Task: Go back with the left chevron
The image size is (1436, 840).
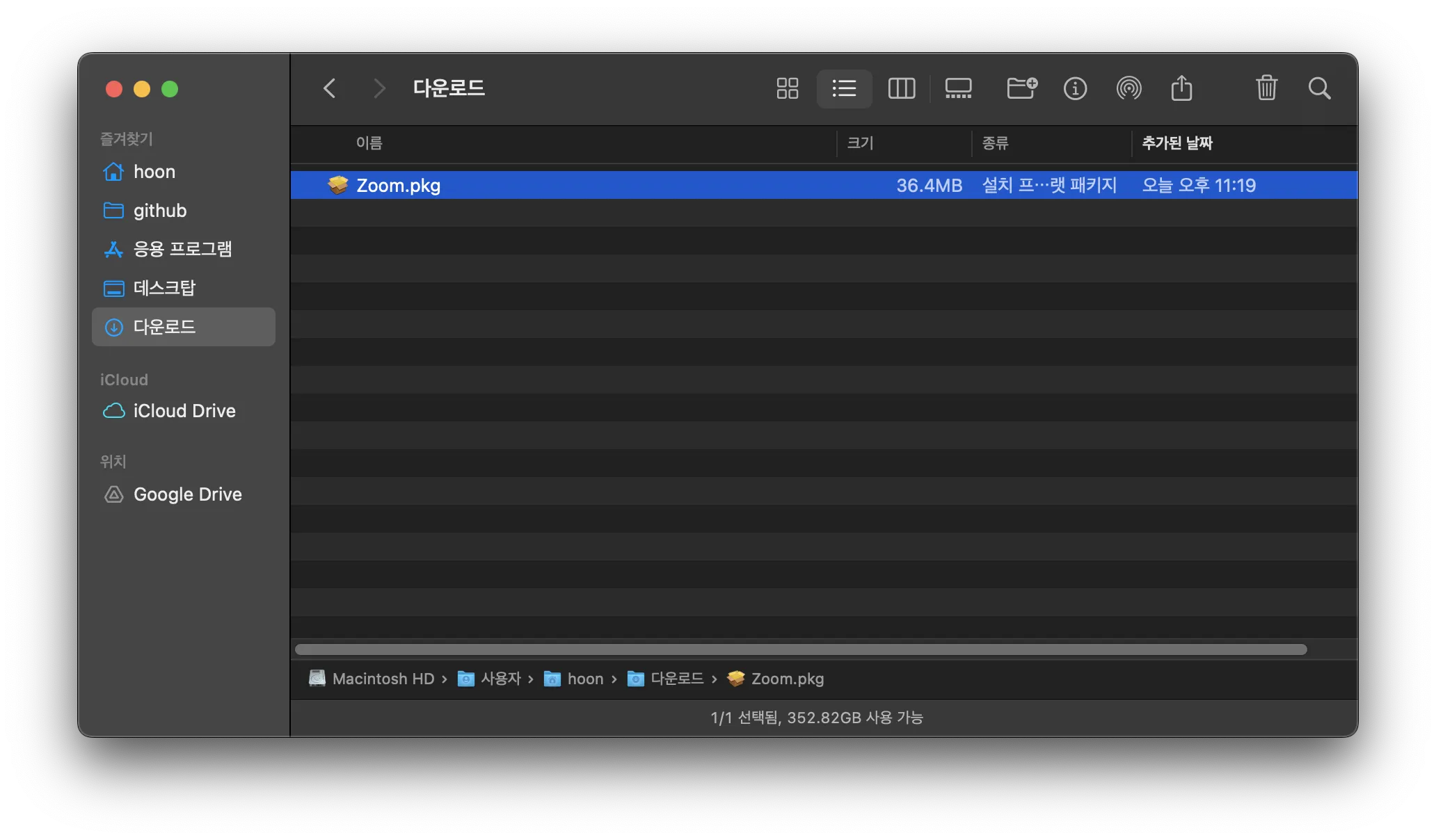Action: (x=330, y=88)
